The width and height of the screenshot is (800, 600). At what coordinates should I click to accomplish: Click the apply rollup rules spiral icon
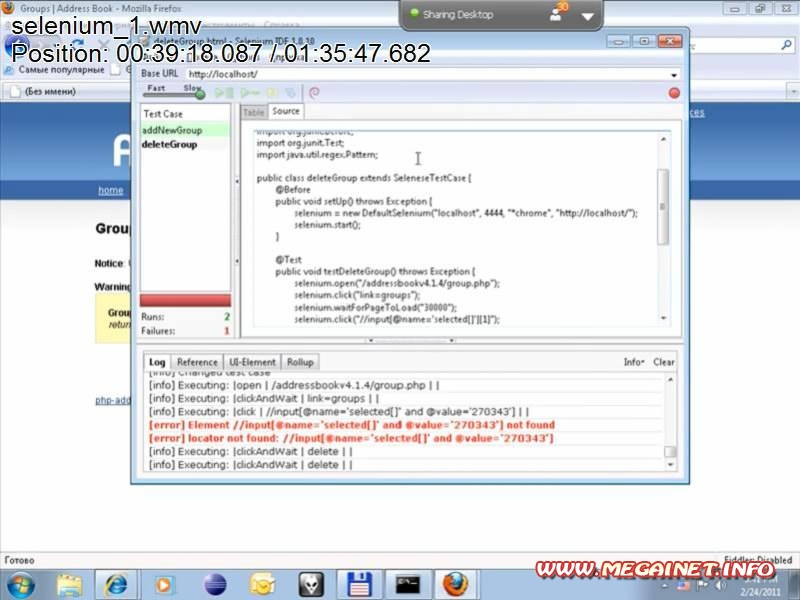[x=314, y=92]
